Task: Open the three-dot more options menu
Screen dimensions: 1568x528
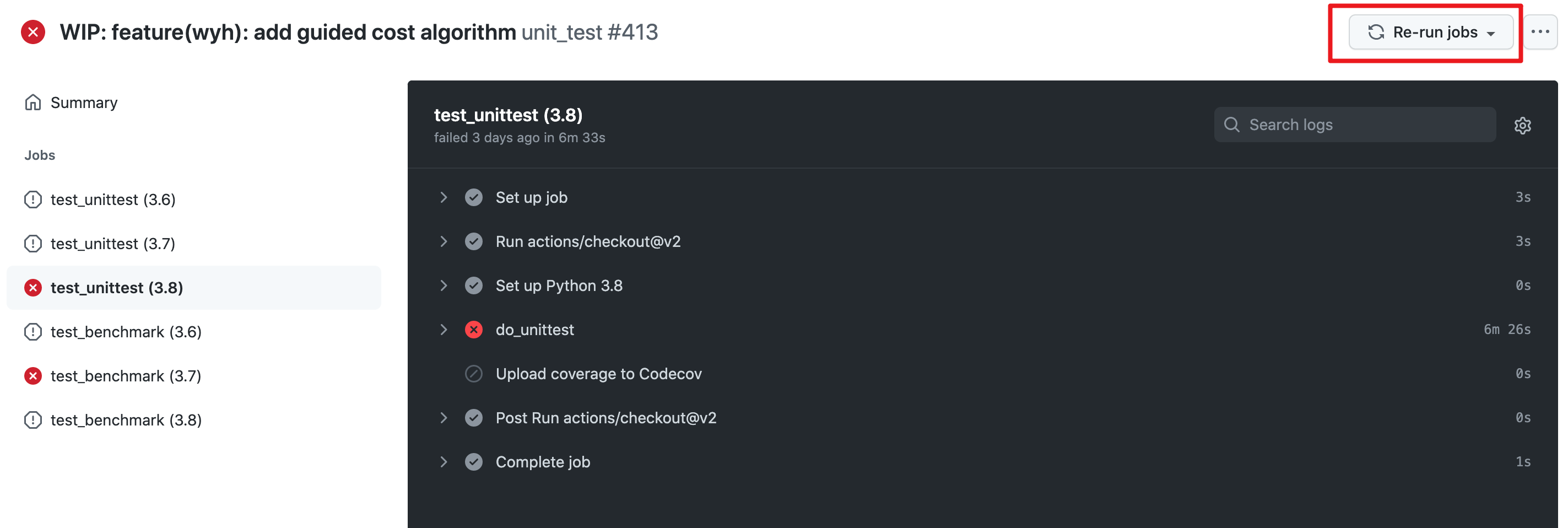Action: coord(1539,31)
